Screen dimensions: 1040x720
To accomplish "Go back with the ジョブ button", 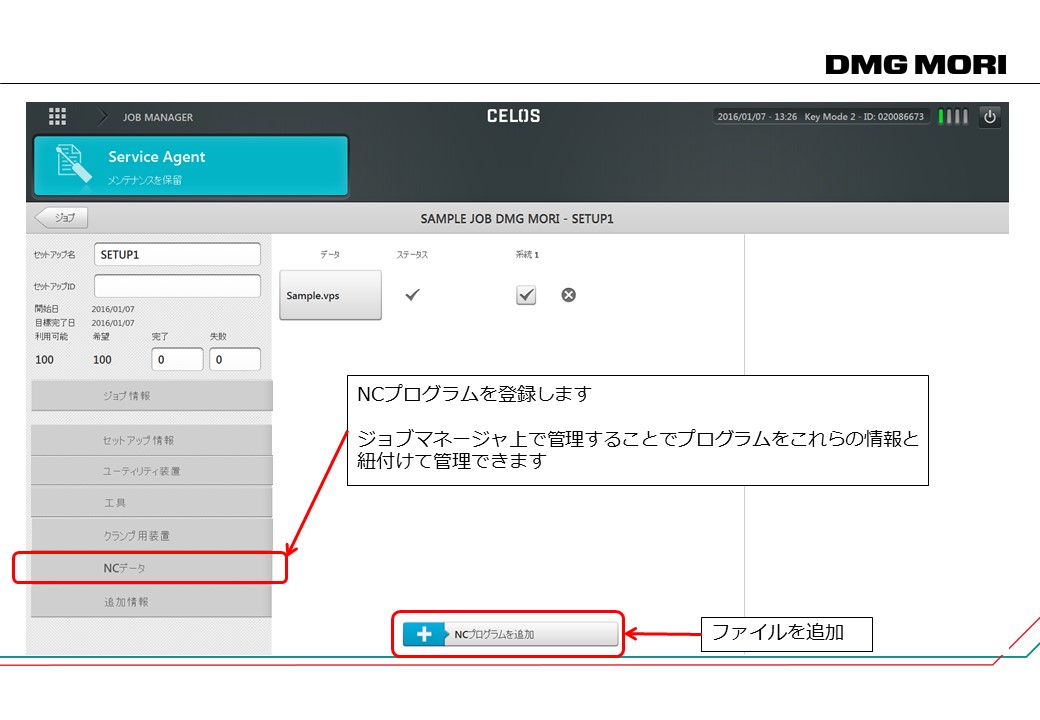I will click(x=61, y=217).
